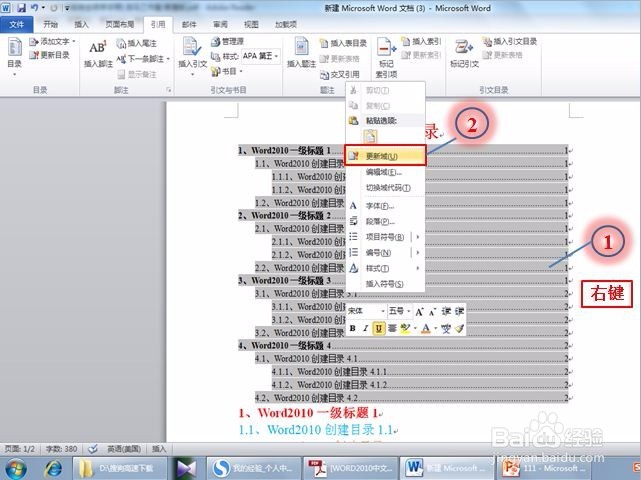
Task: Click 插入引文目录 icon
Action: point(487,41)
